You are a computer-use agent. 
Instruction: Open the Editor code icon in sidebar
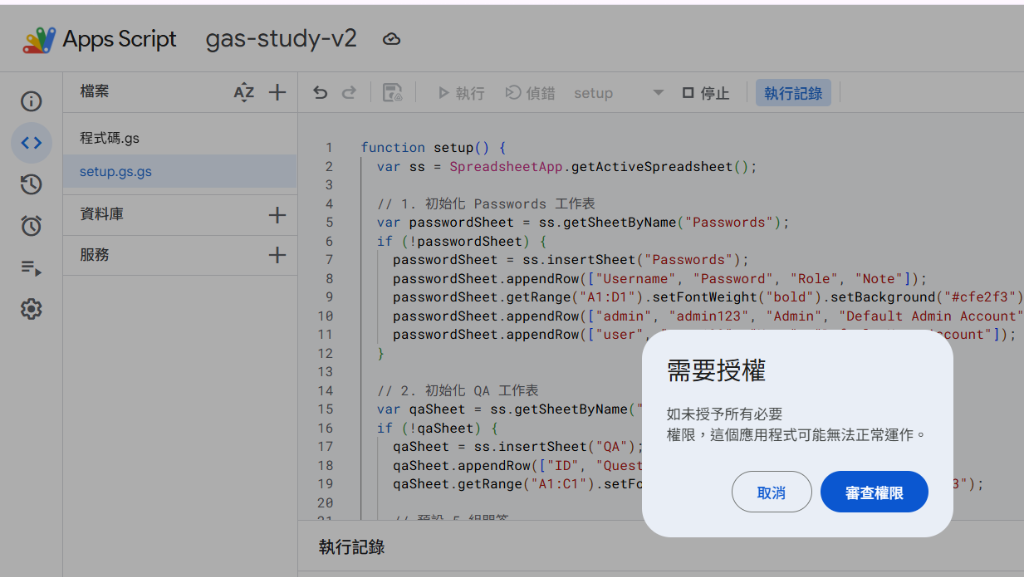click(31, 143)
